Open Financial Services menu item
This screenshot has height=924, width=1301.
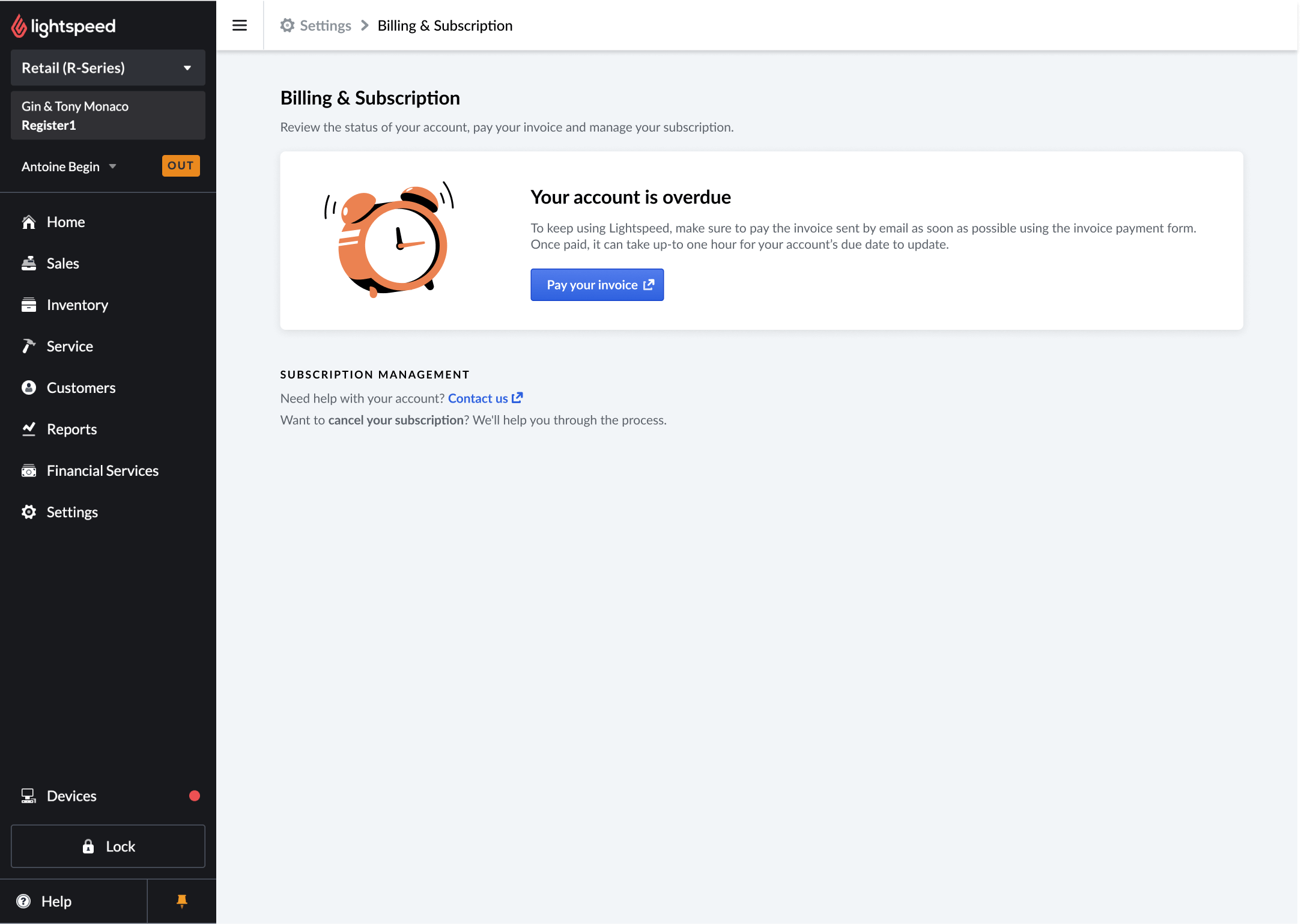click(x=103, y=471)
